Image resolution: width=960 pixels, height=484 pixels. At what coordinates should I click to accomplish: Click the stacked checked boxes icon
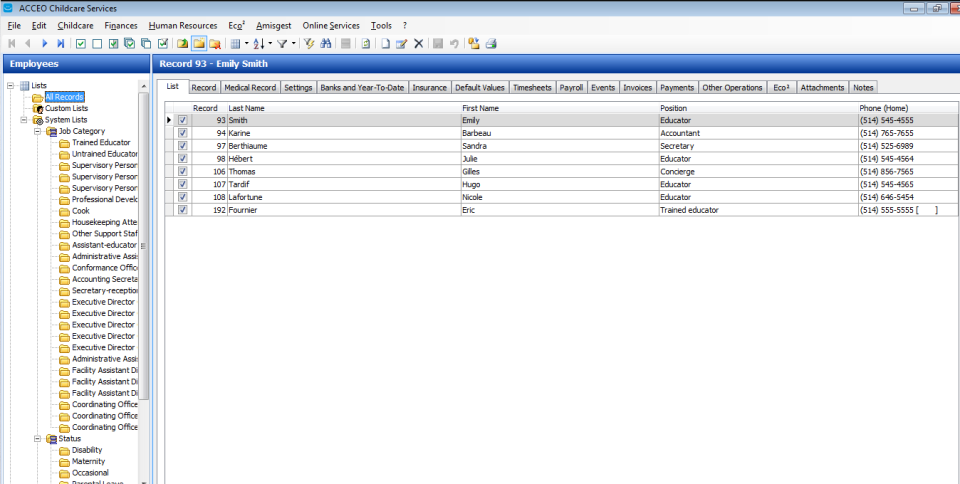130,43
